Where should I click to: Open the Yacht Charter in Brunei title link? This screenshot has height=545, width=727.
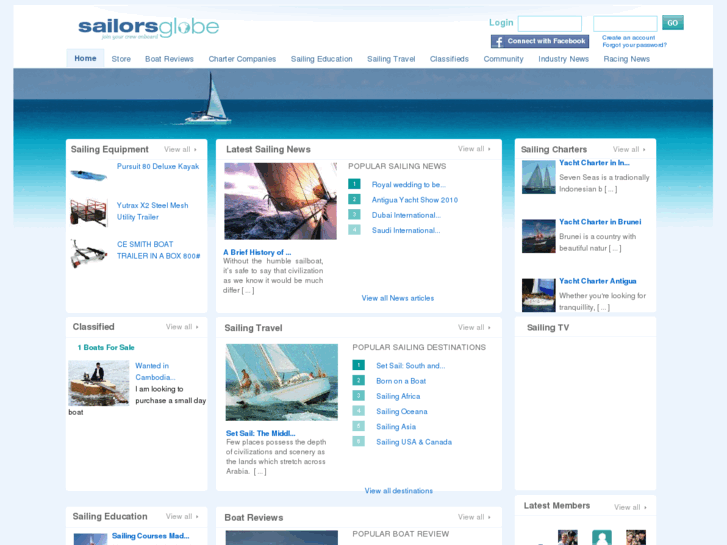point(600,222)
